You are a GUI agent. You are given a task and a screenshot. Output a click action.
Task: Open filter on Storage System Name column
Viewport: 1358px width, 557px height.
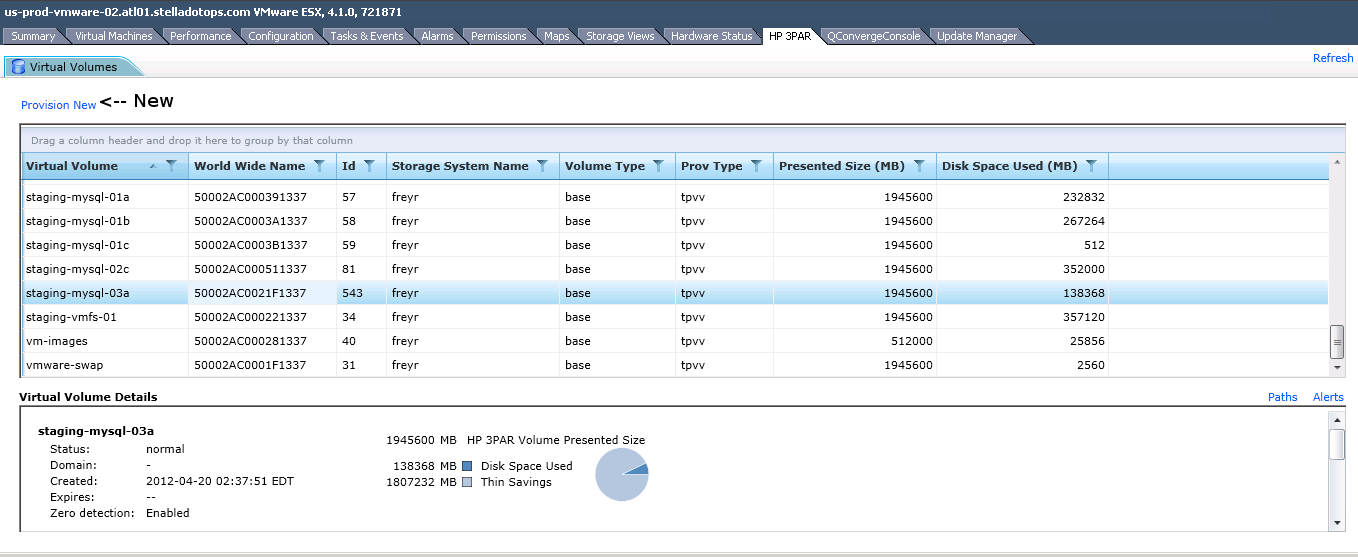[x=542, y=166]
